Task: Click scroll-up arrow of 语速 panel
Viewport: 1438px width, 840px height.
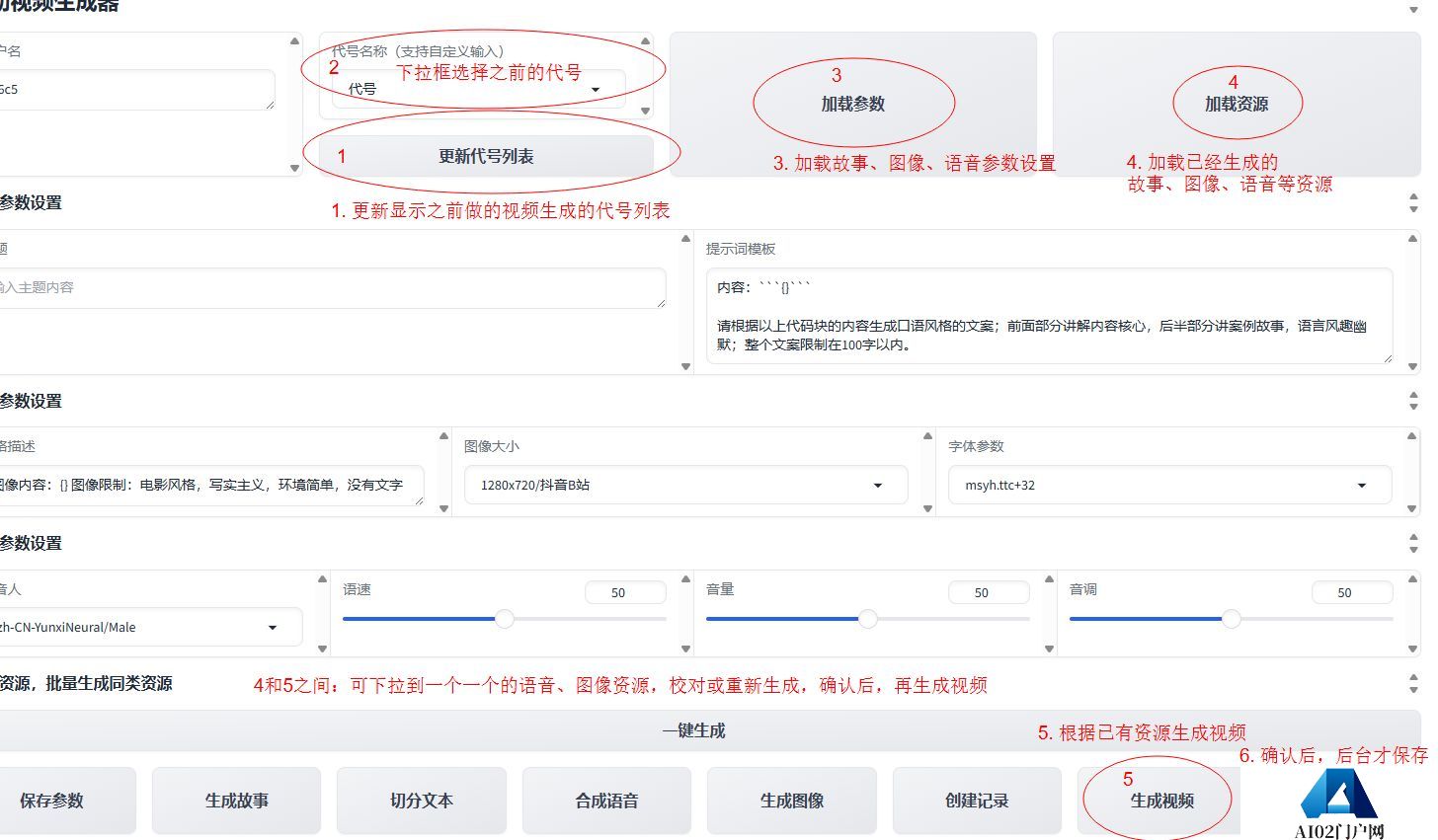Action: 685,578
